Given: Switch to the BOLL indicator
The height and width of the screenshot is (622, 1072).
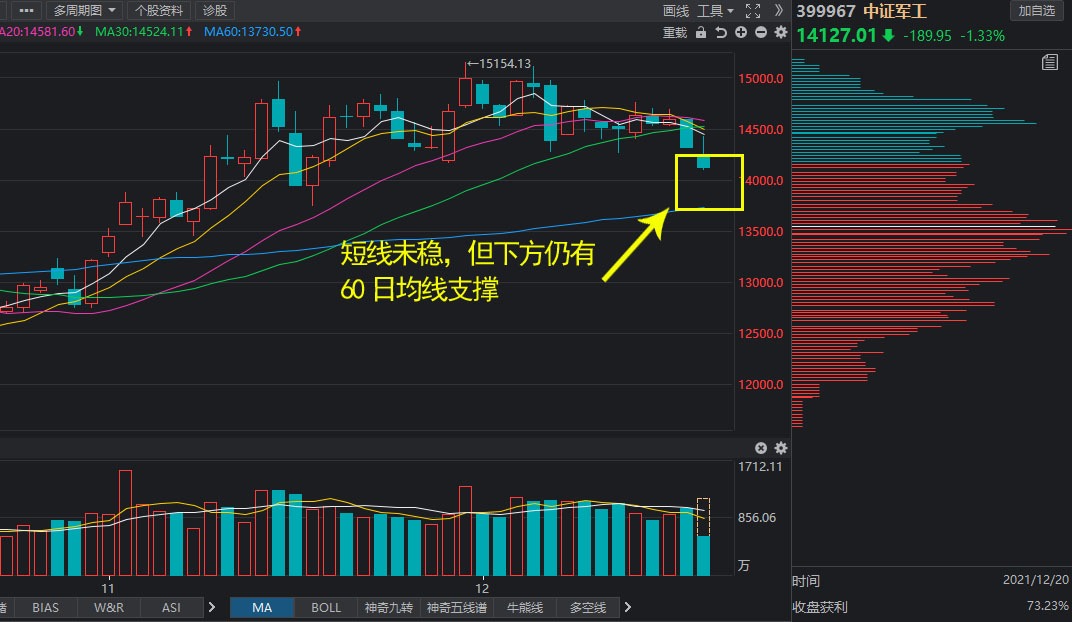Looking at the screenshot, I should (325, 607).
